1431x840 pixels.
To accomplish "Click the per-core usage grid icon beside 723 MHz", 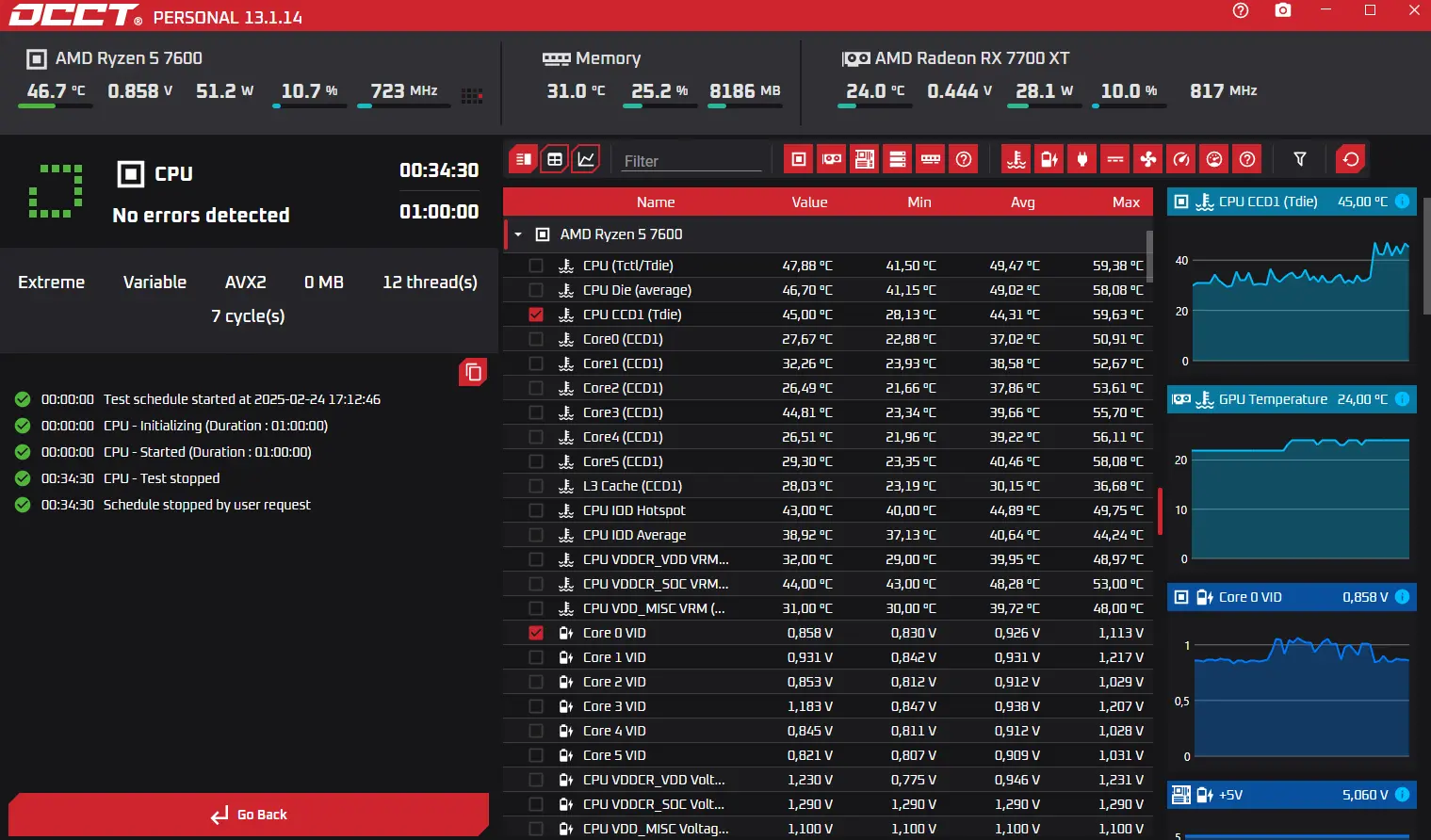I will tap(472, 95).
